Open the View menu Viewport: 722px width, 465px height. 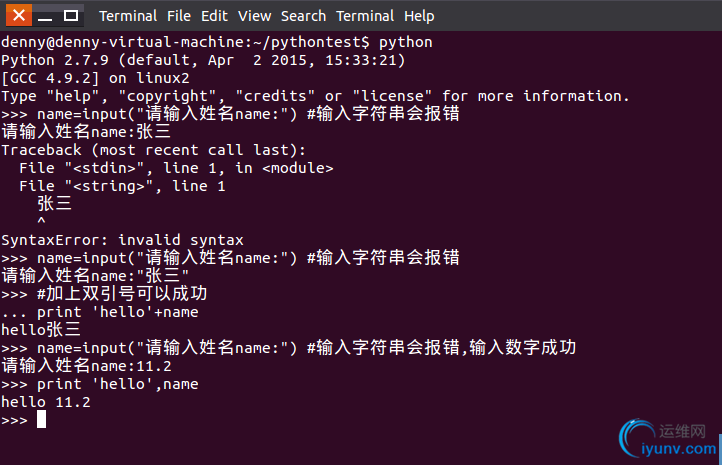pyautogui.click(x=254, y=16)
